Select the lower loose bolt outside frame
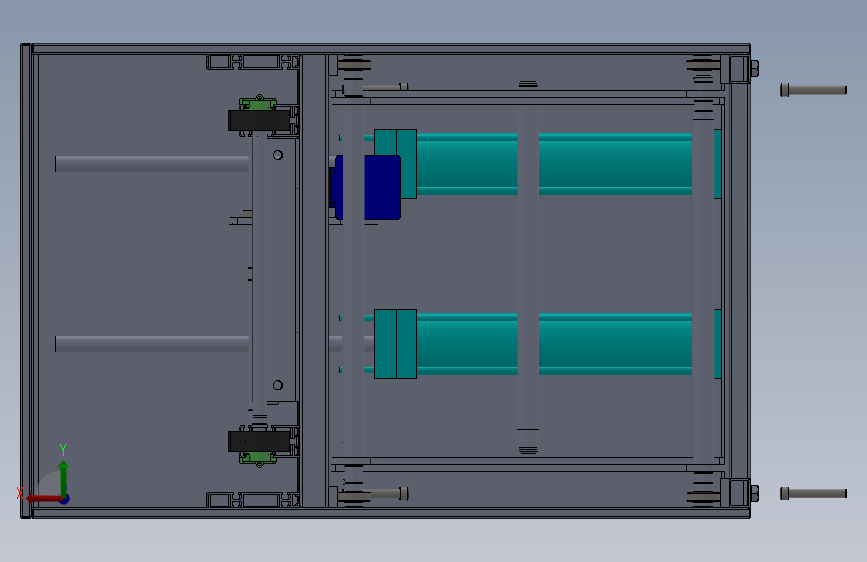867x562 pixels. click(813, 493)
